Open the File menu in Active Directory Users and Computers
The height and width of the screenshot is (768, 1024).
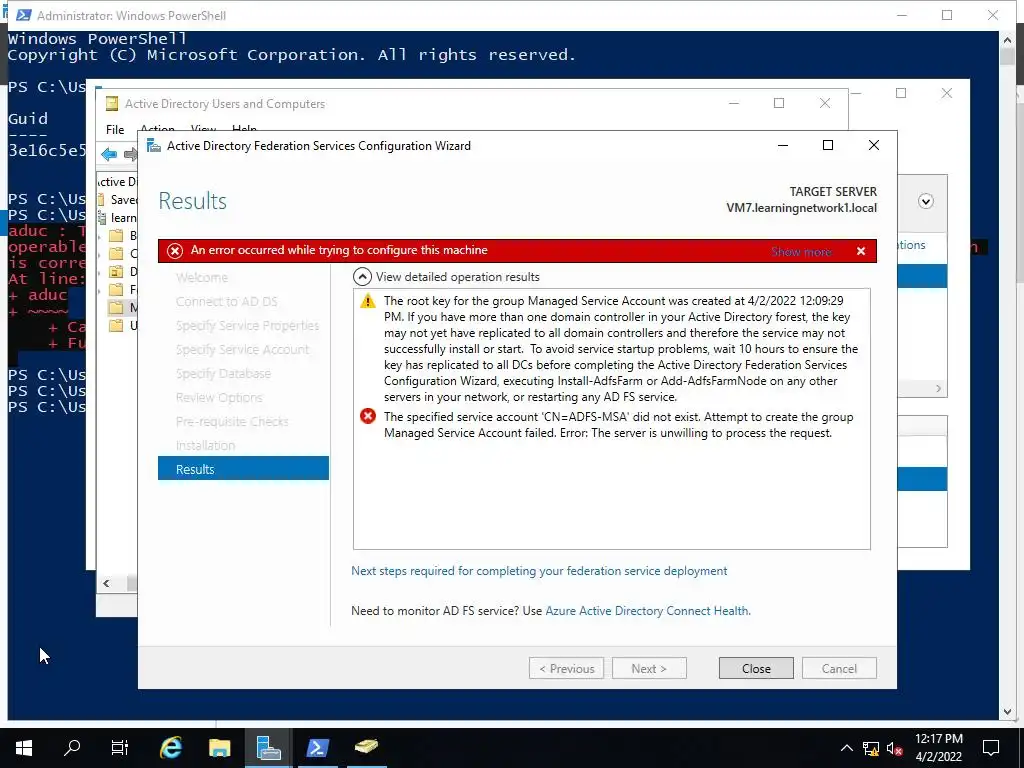[115, 129]
